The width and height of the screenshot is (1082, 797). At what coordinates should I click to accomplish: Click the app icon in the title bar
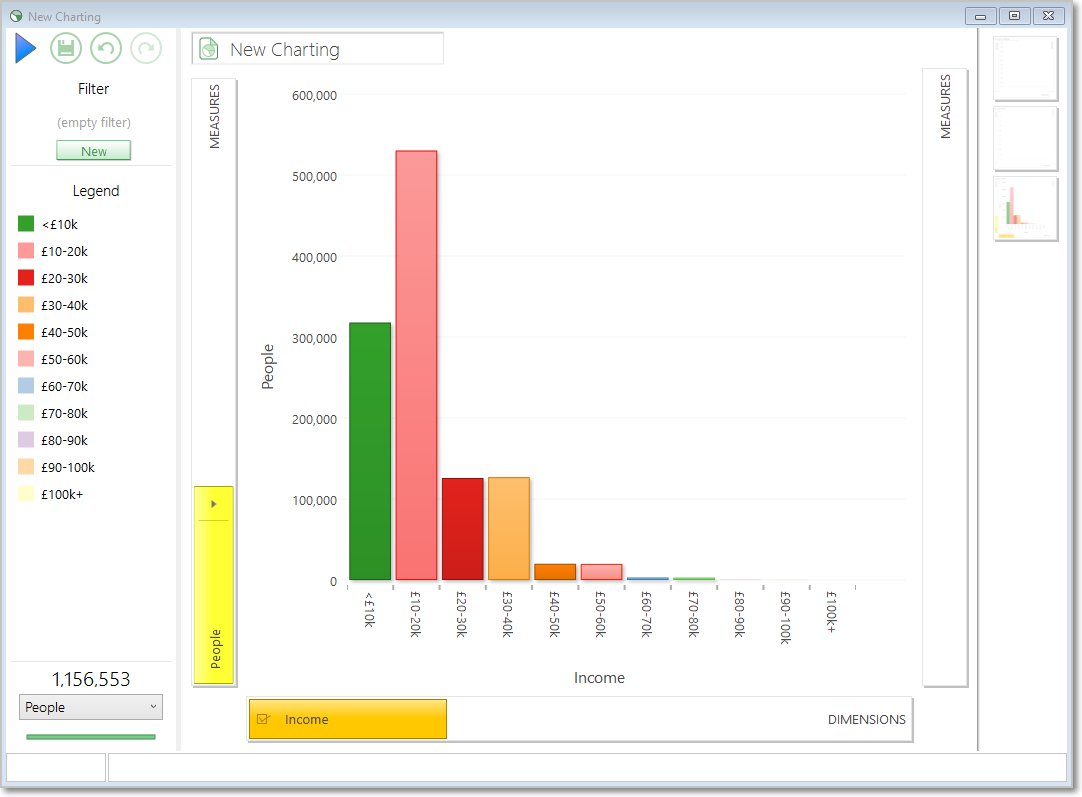[x=16, y=16]
